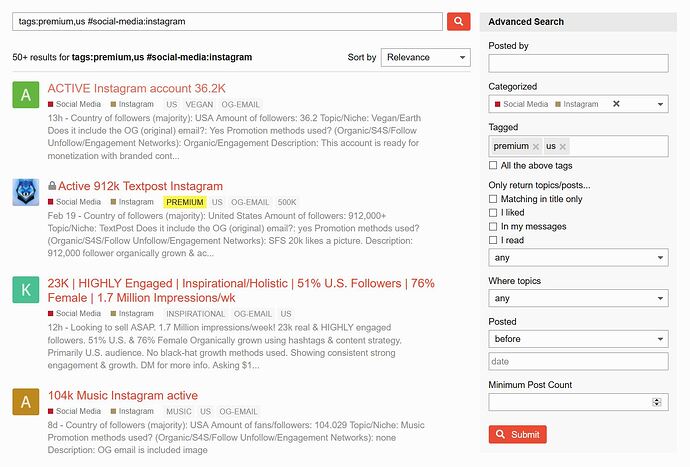The height and width of the screenshot is (467, 690).
Task: Remove the us tag from Tagged field
Action: pos(562,147)
